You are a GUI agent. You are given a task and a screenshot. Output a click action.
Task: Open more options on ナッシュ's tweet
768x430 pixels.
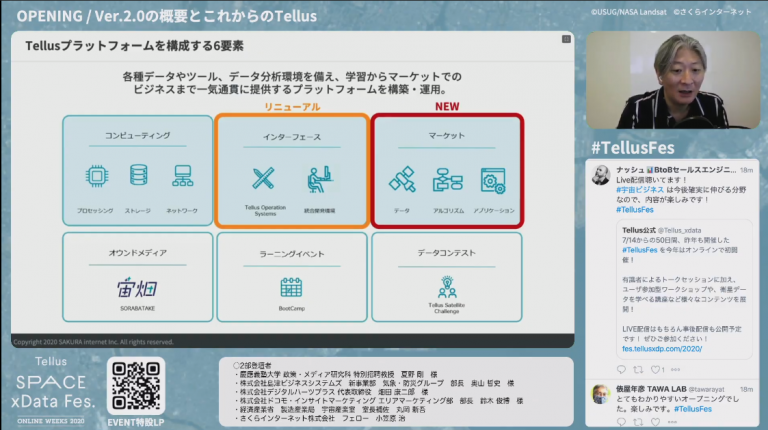click(675, 369)
